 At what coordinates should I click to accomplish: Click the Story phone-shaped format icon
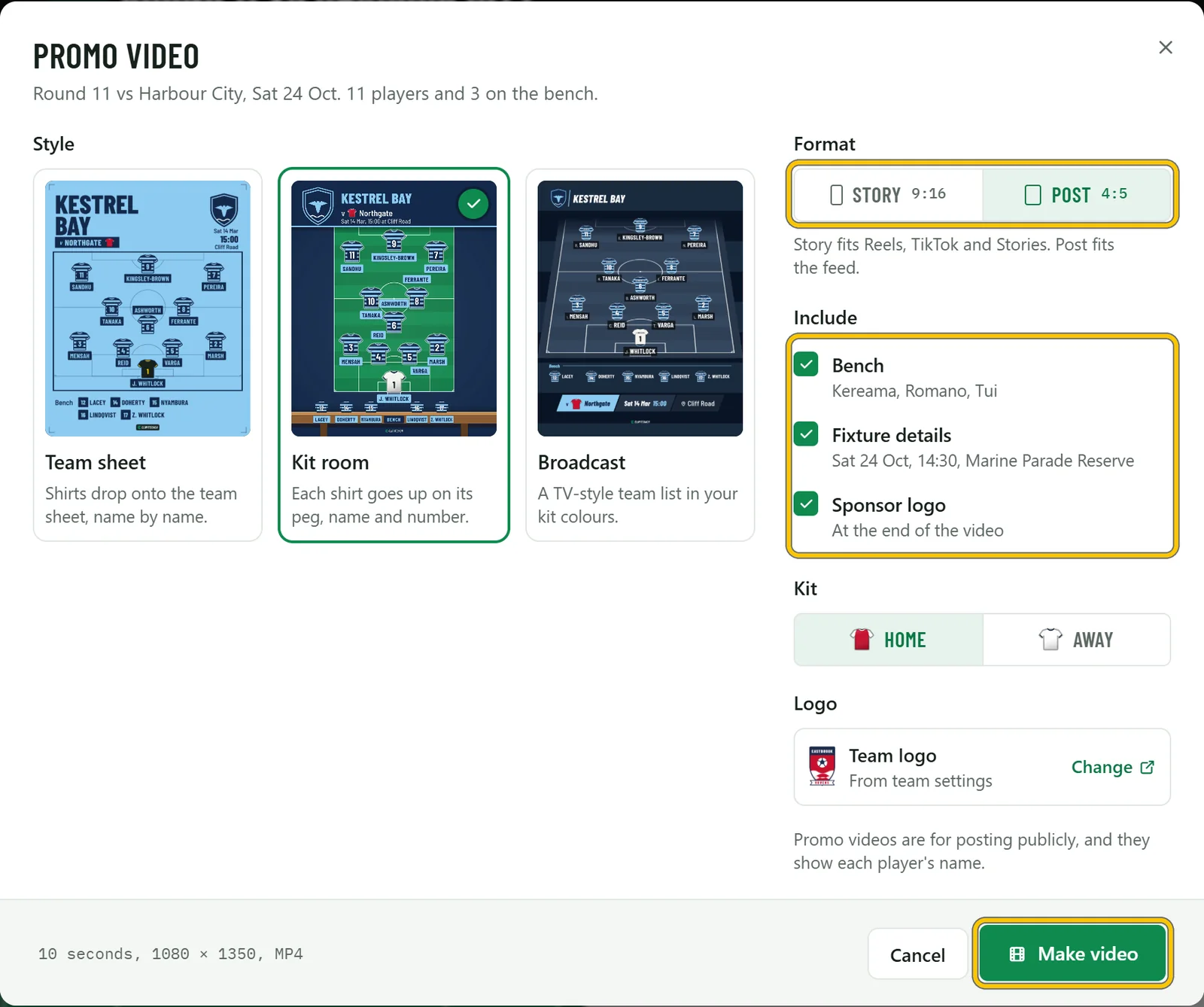click(836, 195)
